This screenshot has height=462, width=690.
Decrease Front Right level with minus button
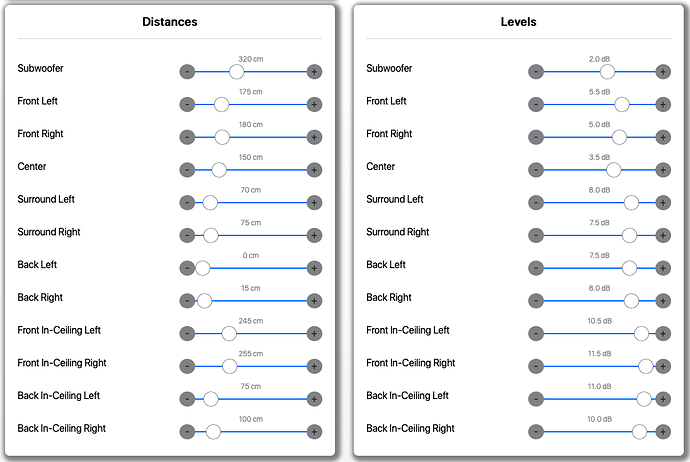coord(536,137)
